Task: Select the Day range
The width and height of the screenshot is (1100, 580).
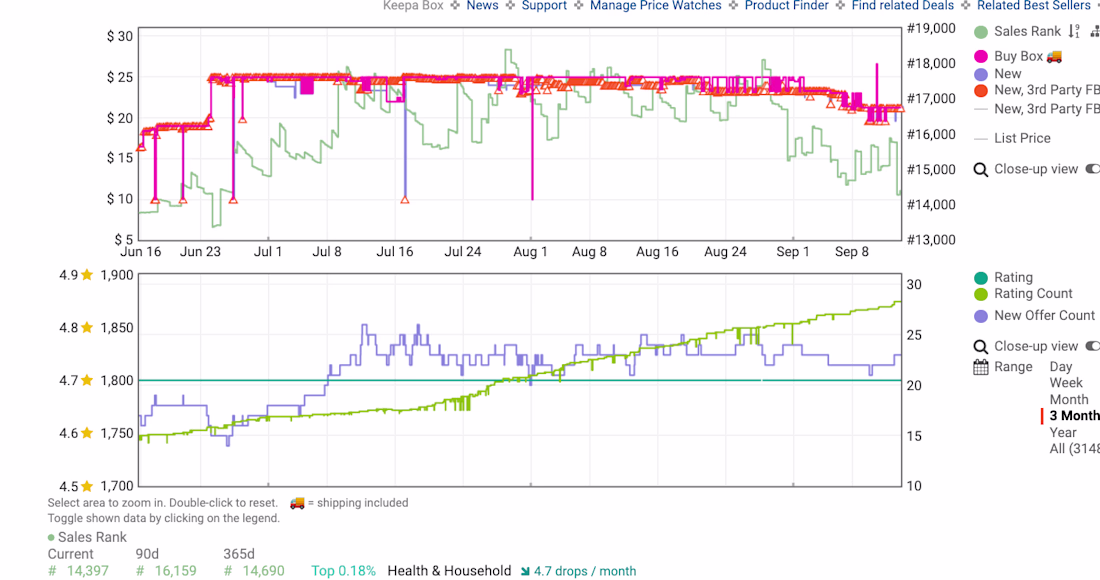Action: click(x=1061, y=367)
